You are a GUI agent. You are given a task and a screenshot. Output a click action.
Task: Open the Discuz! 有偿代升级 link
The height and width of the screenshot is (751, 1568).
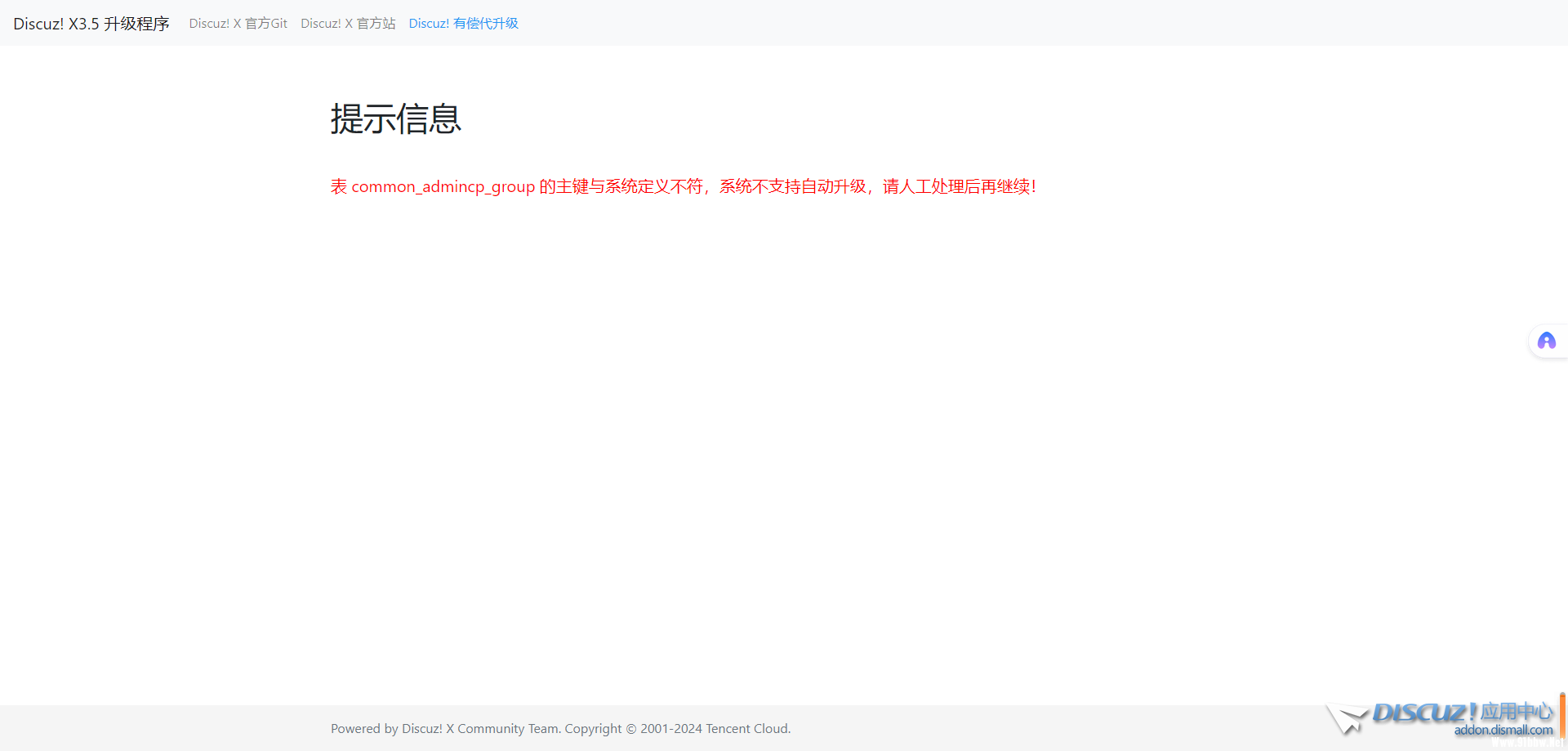[463, 24]
